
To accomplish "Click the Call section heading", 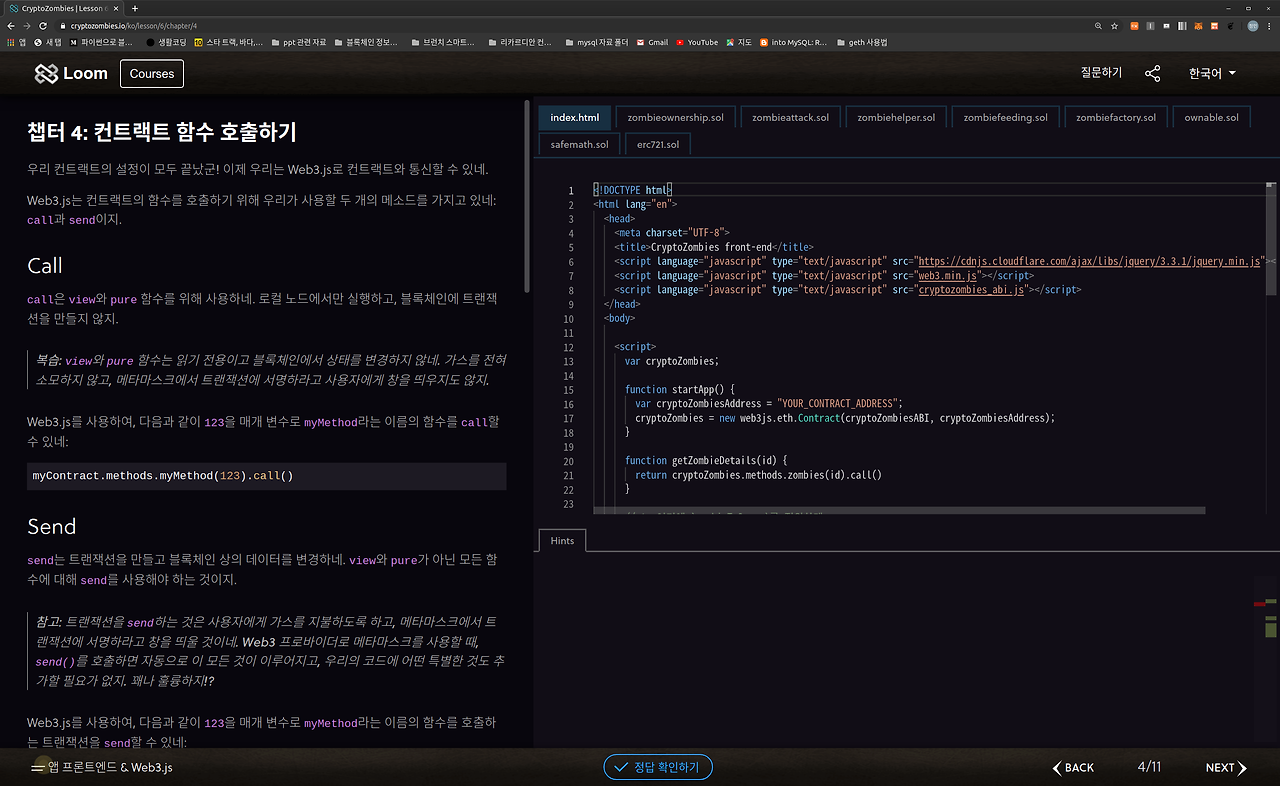I will [45, 266].
